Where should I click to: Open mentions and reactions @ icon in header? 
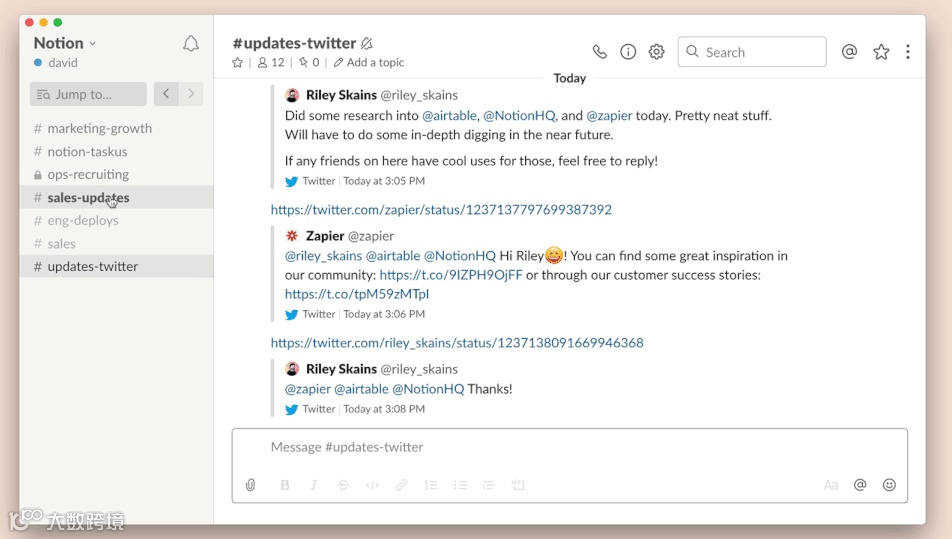(849, 52)
